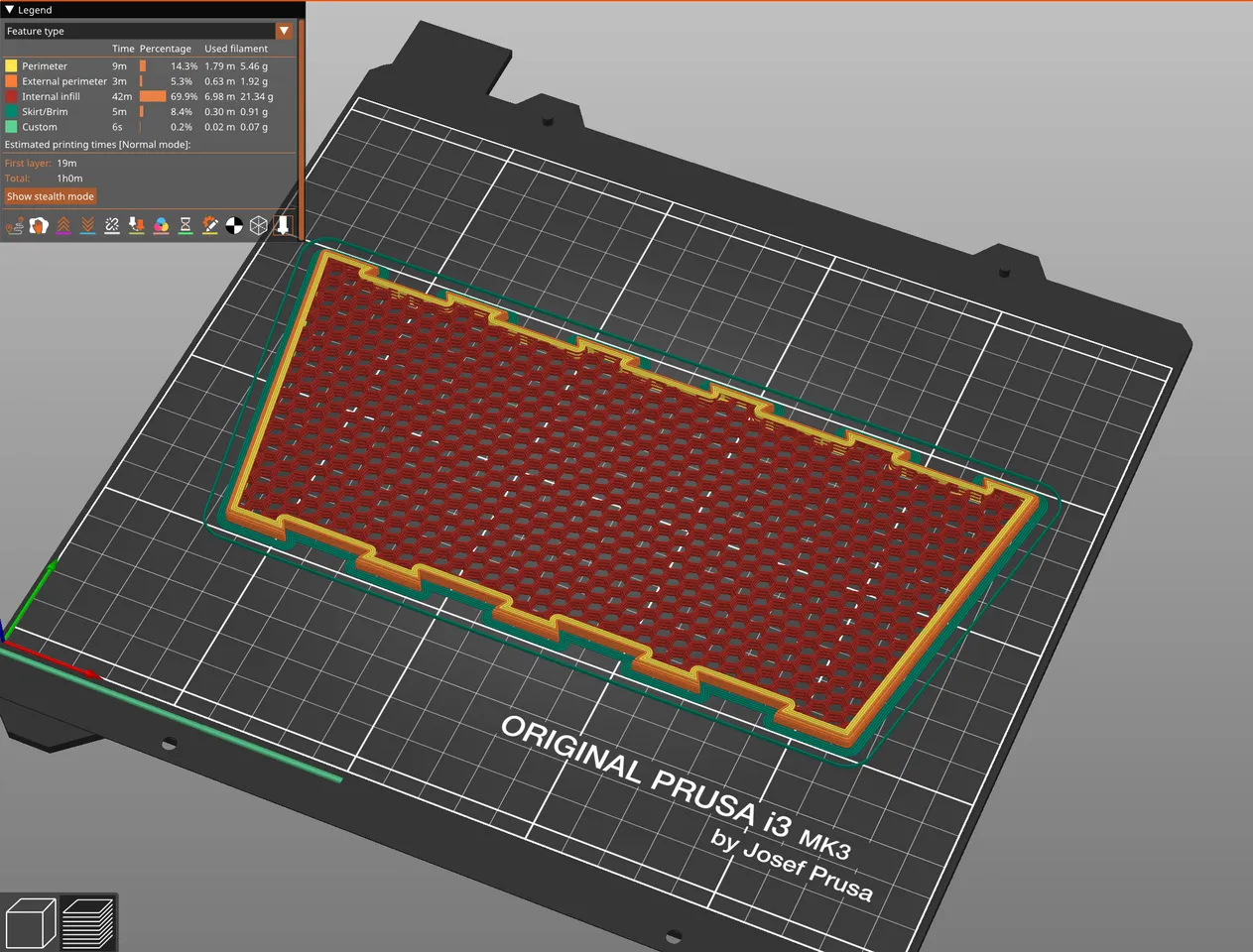Click the yellow Perimeter color swatch
Screen dimensions: 1253x952
point(11,66)
